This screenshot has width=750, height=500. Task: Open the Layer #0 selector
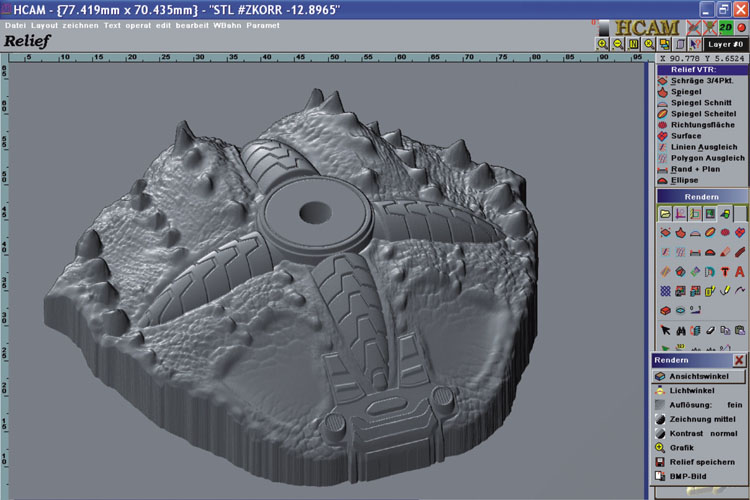726,44
